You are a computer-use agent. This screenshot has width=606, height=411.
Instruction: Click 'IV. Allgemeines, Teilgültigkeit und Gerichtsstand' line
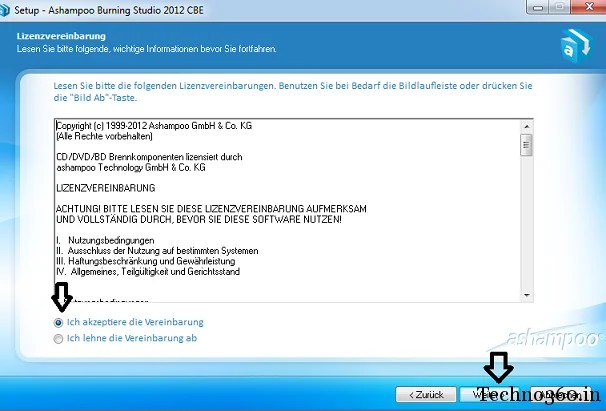click(148, 271)
